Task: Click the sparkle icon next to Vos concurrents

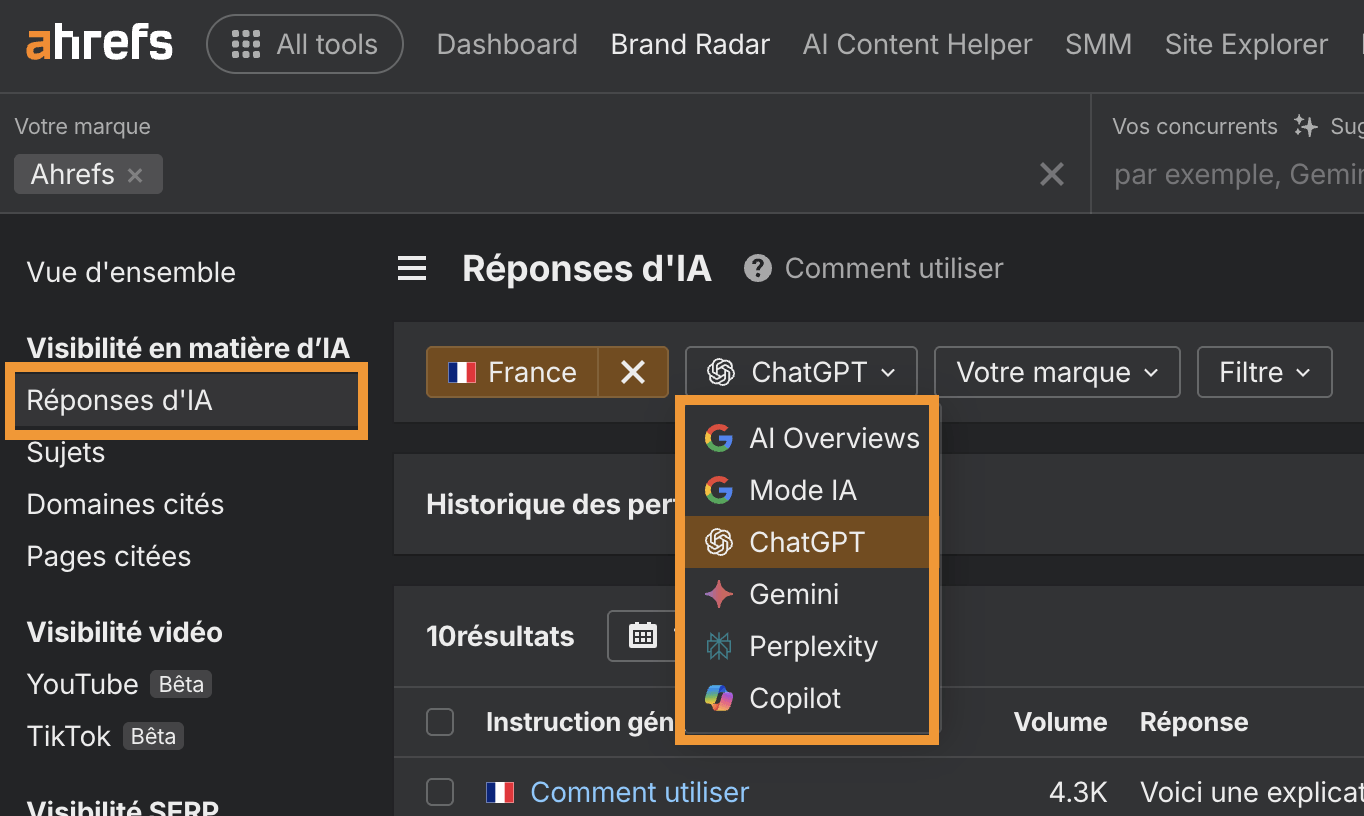Action: pos(1305,125)
